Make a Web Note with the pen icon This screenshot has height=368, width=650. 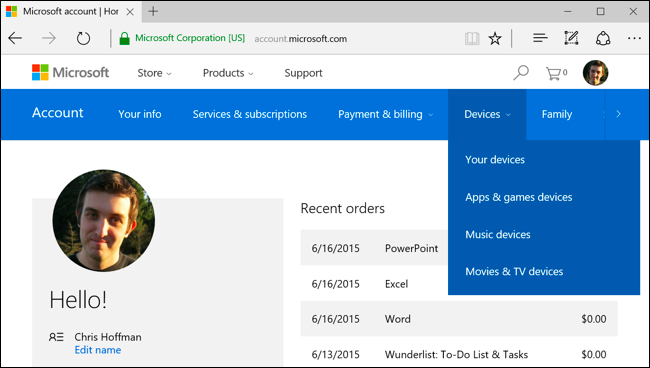[x=571, y=38]
